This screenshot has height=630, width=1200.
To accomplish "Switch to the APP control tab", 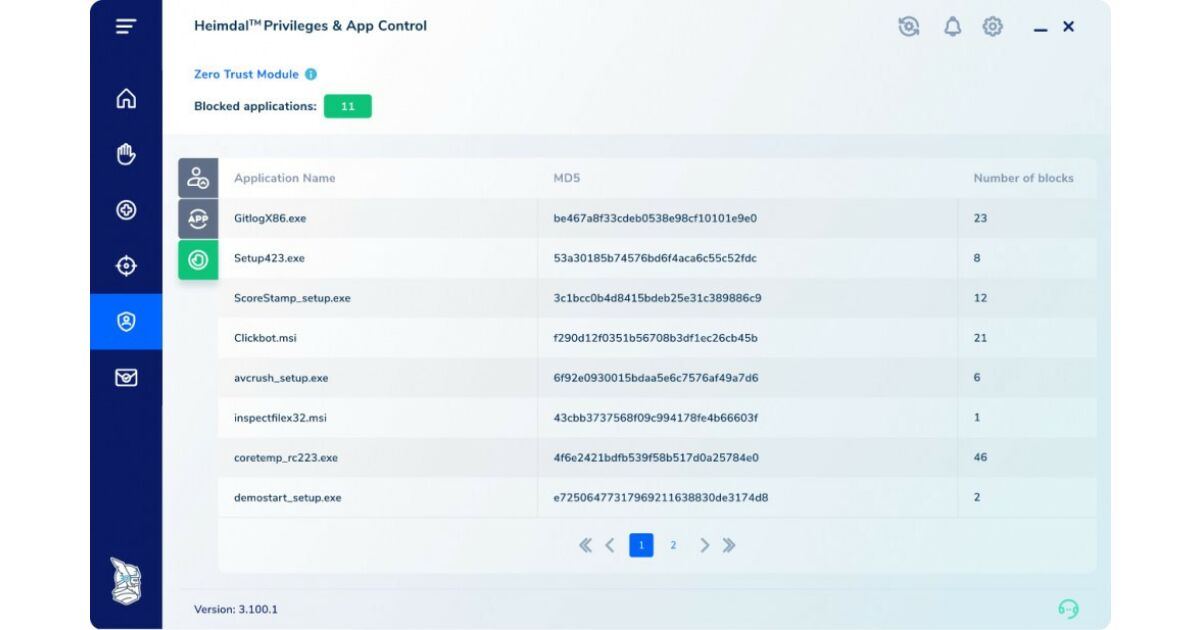I will point(198,218).
